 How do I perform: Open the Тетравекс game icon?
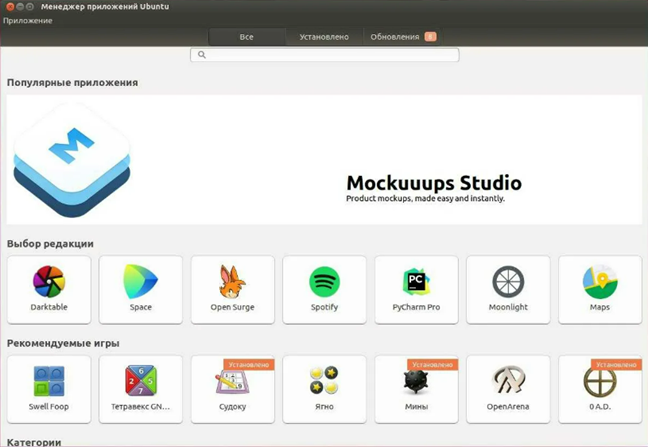click(141, 380)
